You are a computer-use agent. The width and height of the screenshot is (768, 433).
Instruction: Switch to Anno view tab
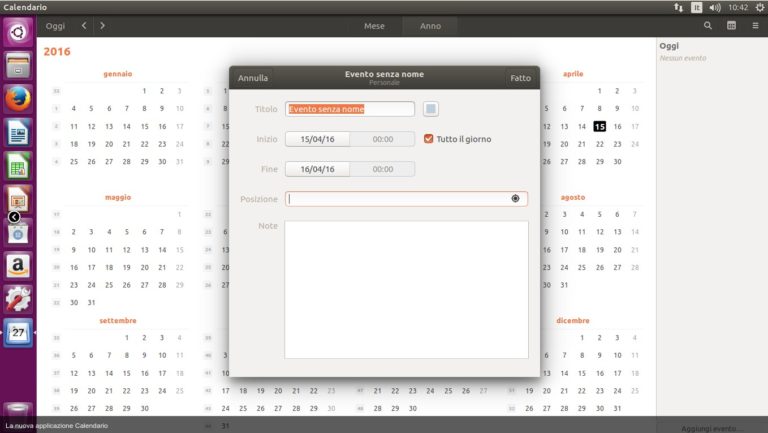tap(430, 26)
